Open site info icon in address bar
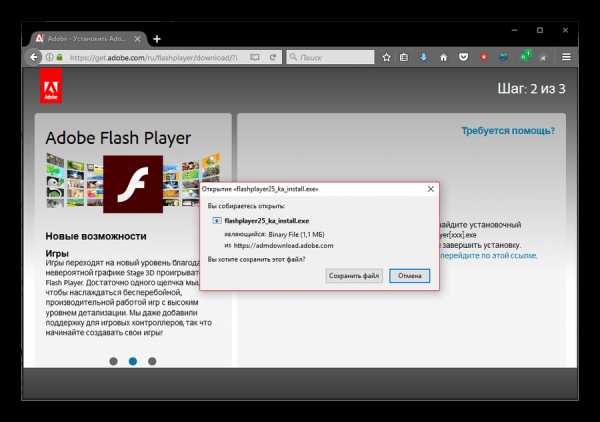600x422 pixels. (49, 57)
